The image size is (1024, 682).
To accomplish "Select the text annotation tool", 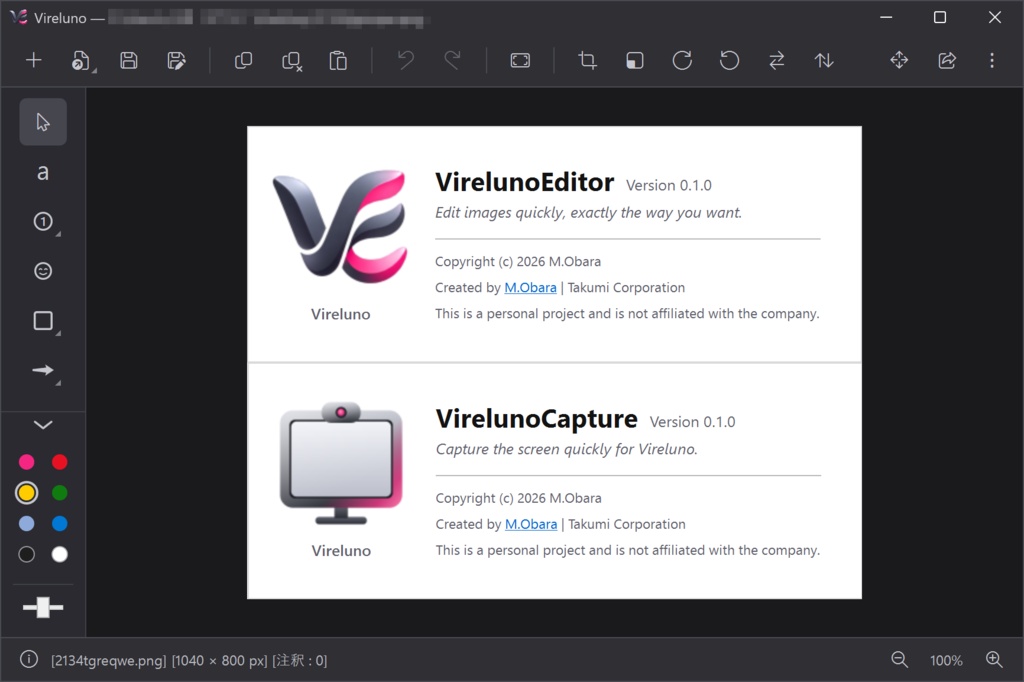I will [43, 172].
